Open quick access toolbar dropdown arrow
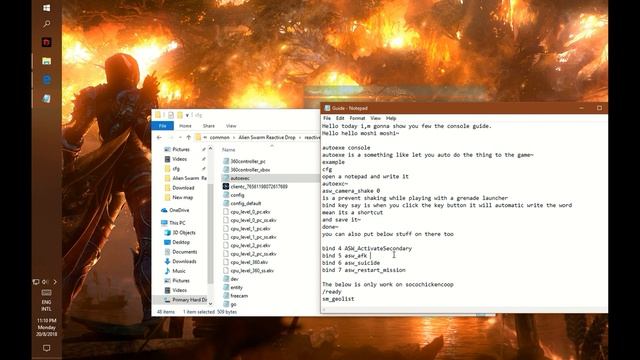Image resolution: width=640 pixels, height=360 pixels. (x=187, y=115)
